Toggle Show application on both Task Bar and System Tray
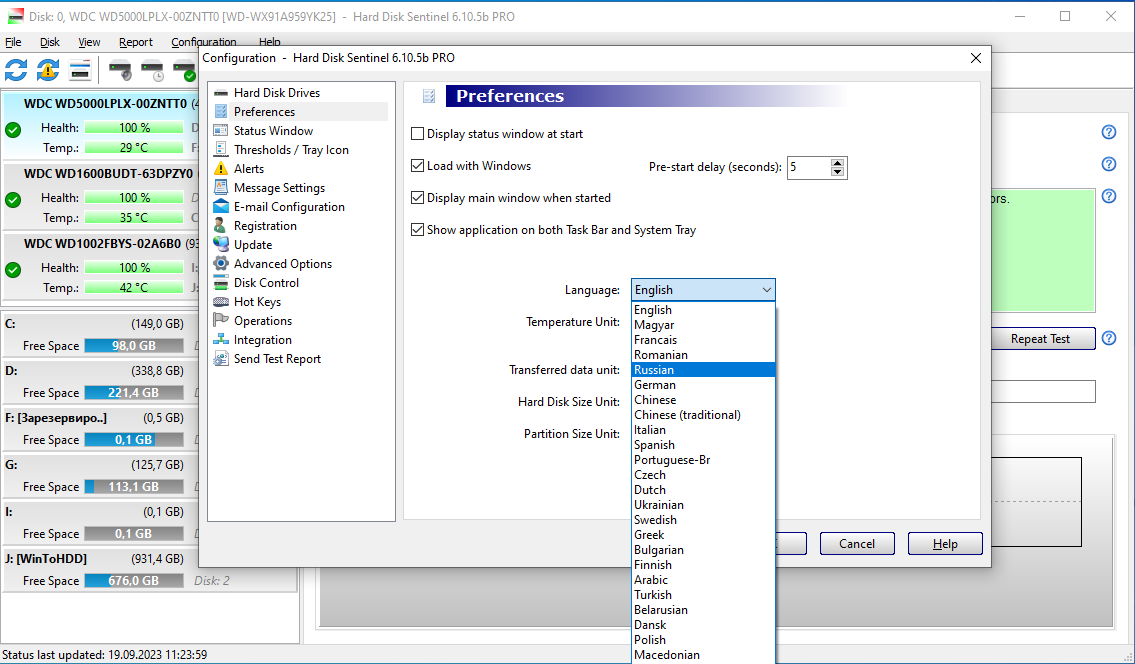Viewport: 1135px width, 664px height. [417, 230]
